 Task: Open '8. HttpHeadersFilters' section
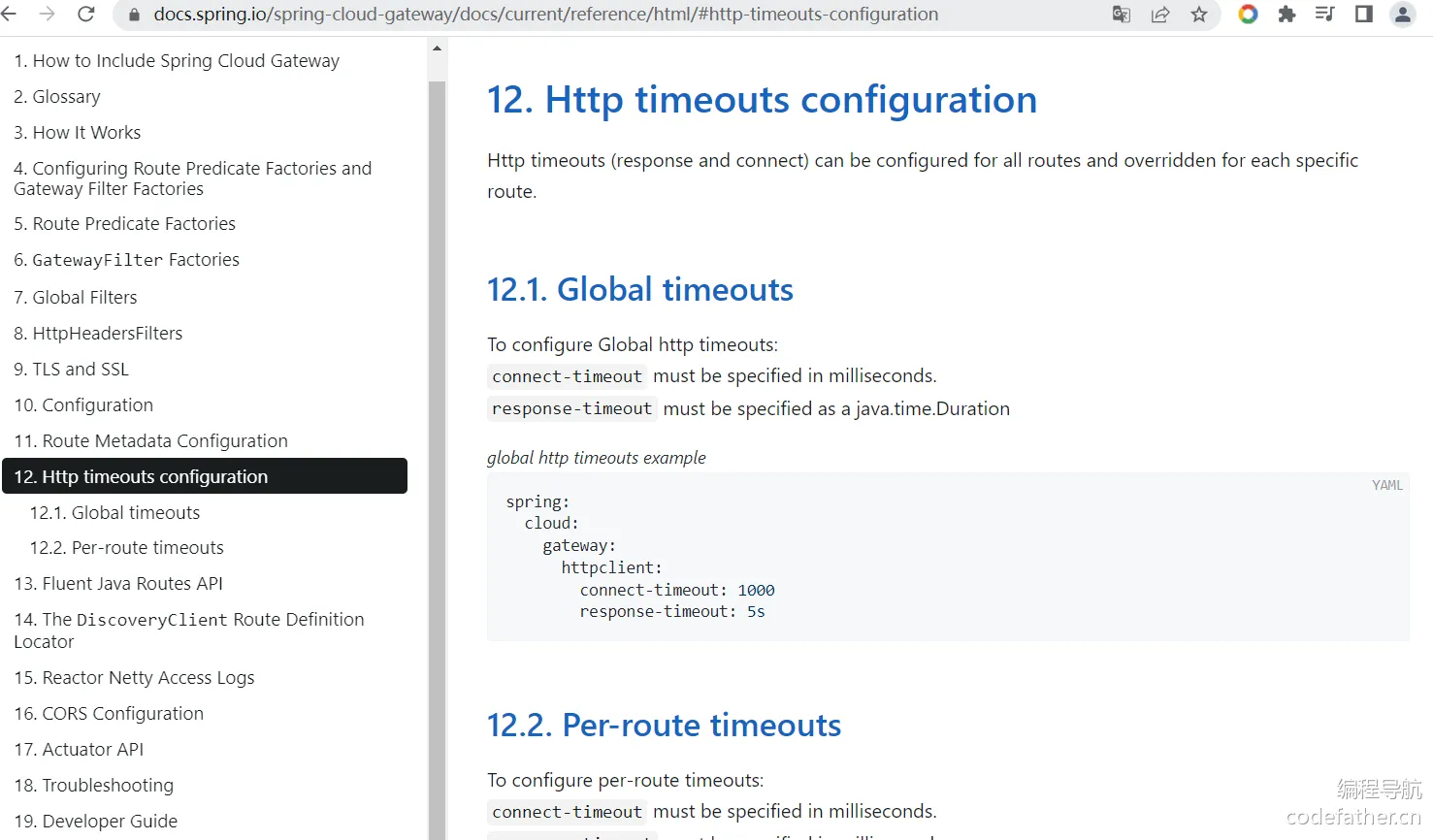pyautogui.click(x=98, y=334)
